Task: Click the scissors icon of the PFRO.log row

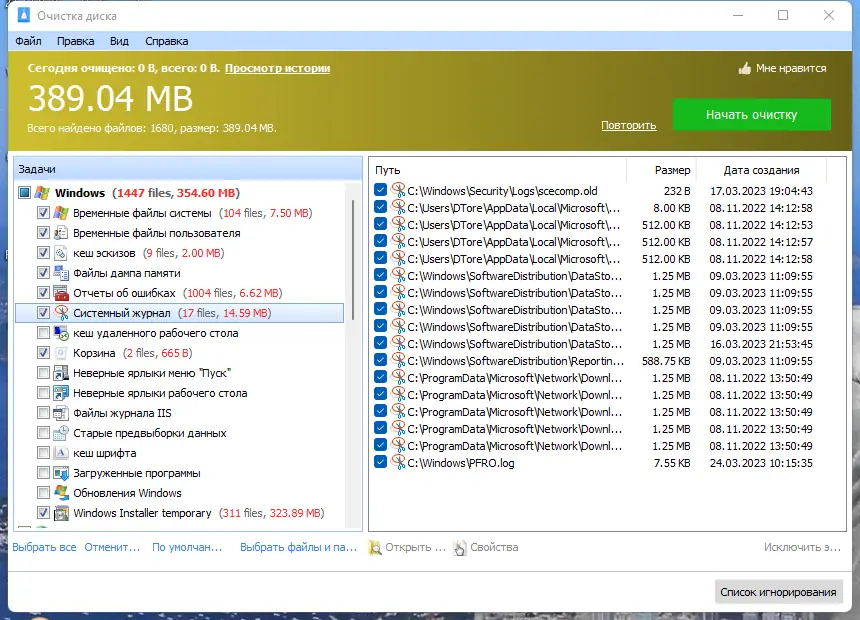Action: (x=398, y=463)
